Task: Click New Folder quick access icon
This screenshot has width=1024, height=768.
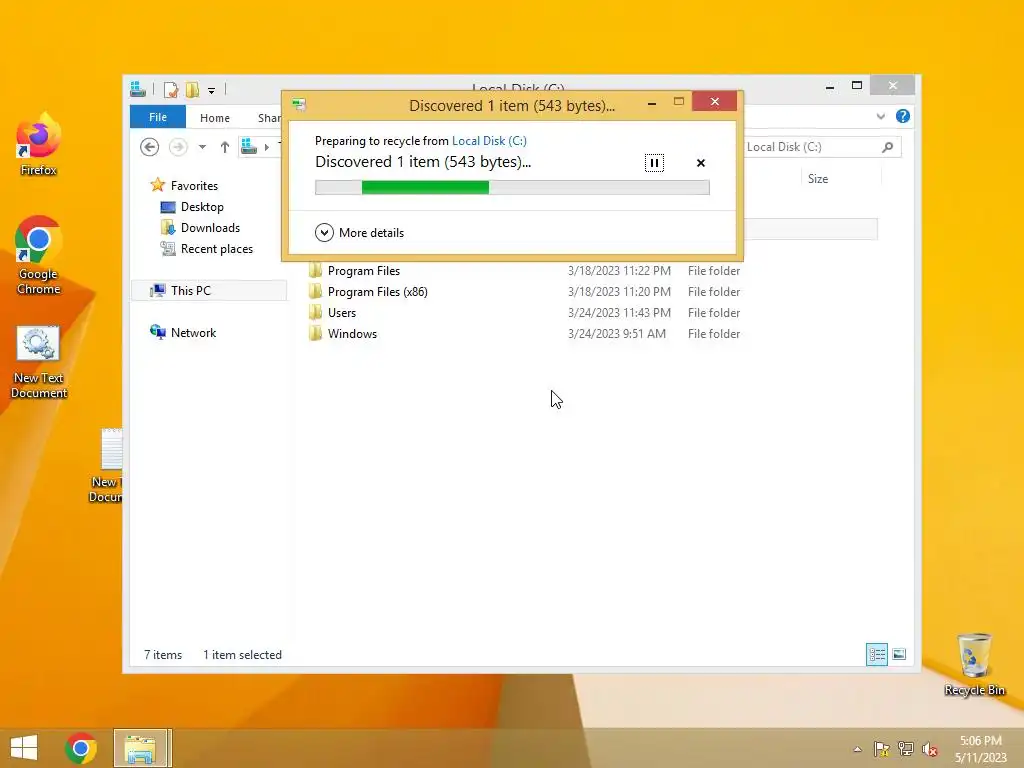Action: pos(192,89)
